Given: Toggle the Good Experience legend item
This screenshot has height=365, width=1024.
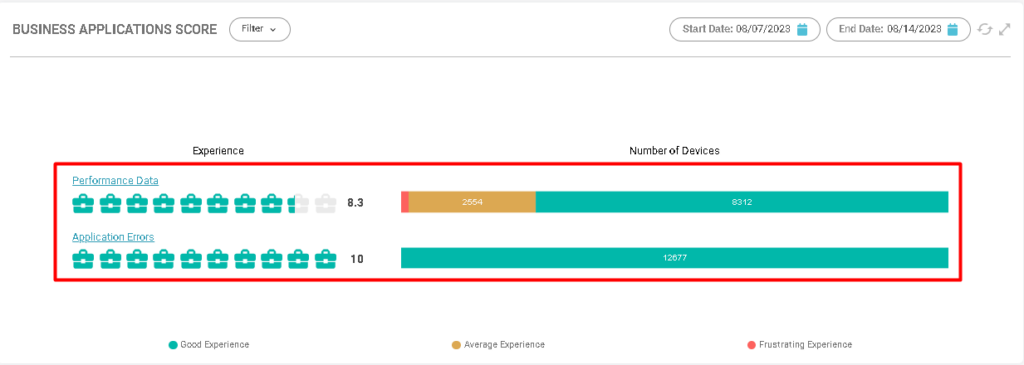Looking at the screenshot, I should [x=209, y=344].
